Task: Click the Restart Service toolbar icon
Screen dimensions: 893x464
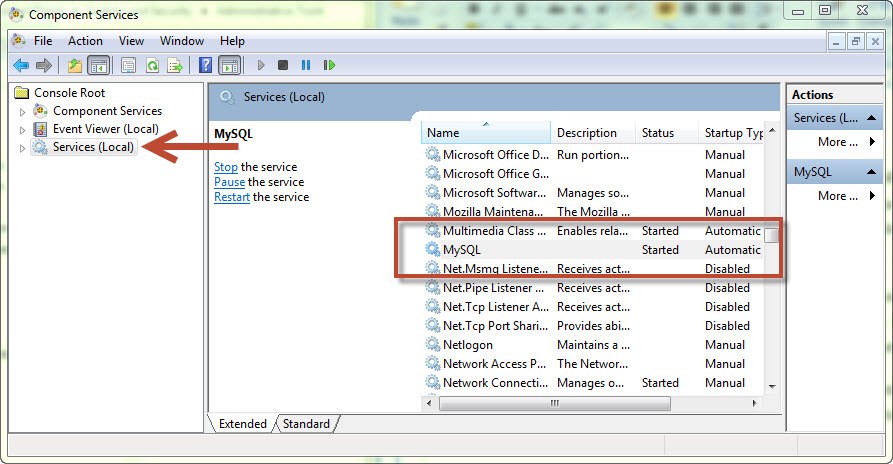Action: click(x=329, y=65)
